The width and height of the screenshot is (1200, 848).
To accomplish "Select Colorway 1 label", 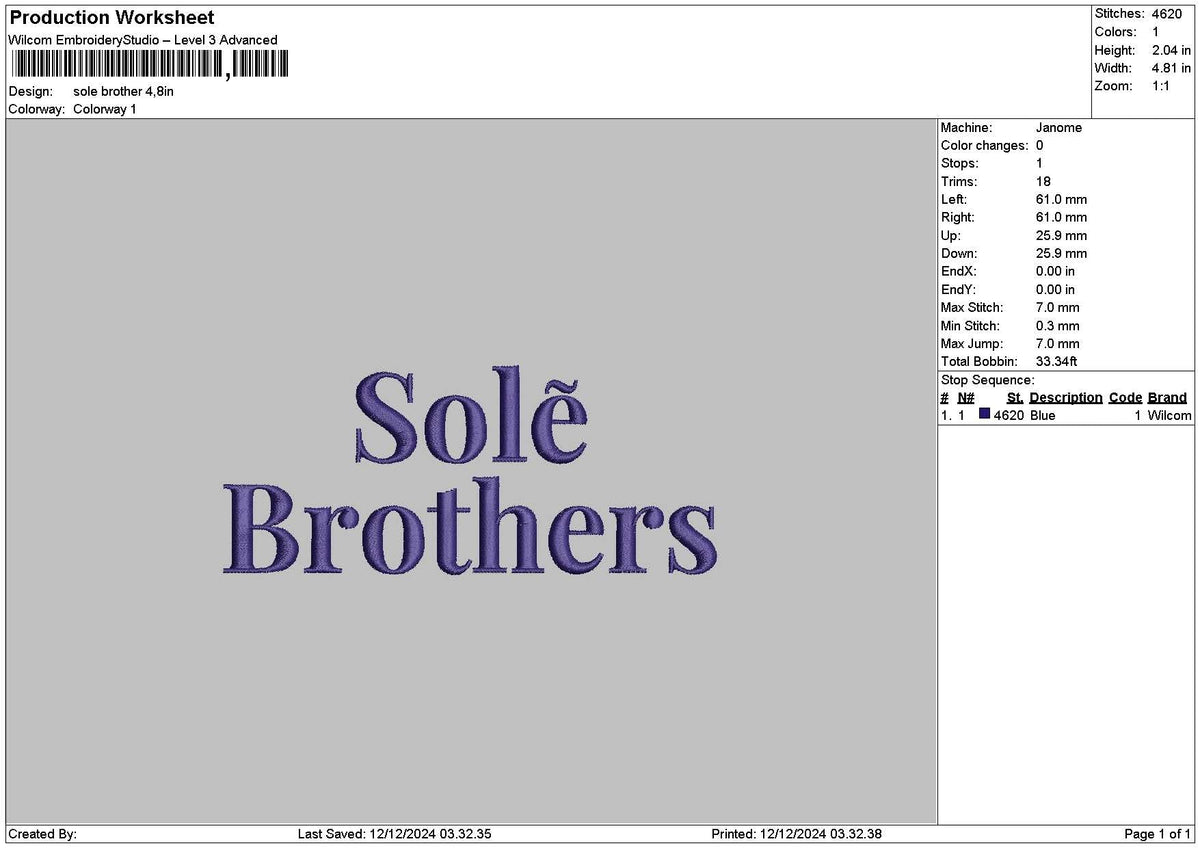I will coord(104,108).
